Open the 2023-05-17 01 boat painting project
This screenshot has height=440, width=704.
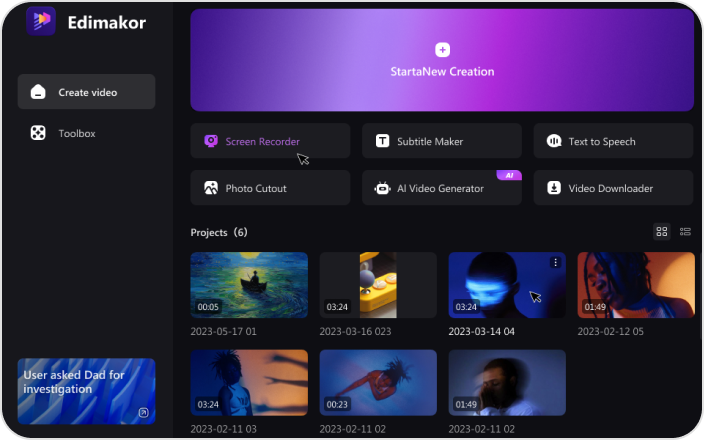[x=249, y=284]
